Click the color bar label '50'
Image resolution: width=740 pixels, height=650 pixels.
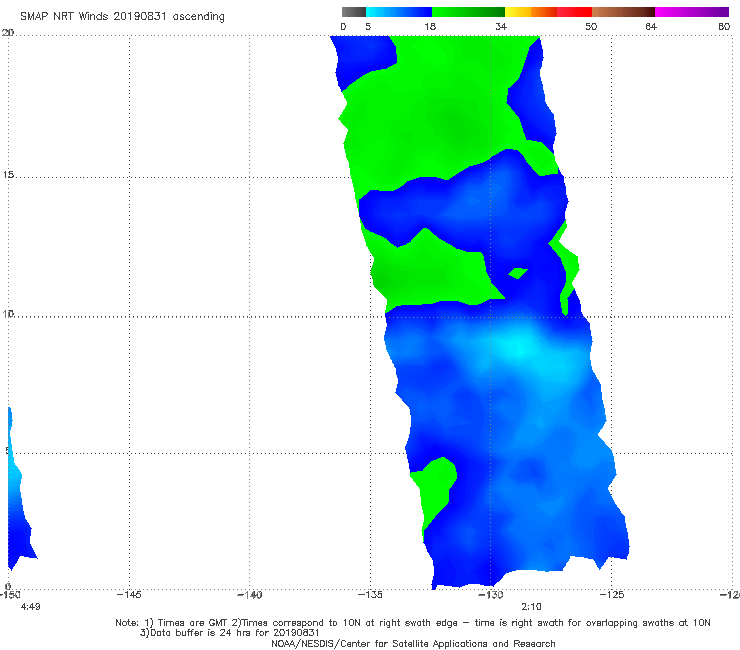coord(591,26)
